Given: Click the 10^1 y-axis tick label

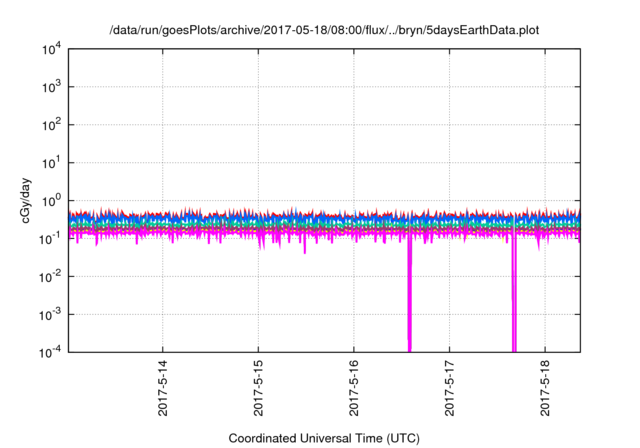Looking at the screenshot, I should point(51,163).
